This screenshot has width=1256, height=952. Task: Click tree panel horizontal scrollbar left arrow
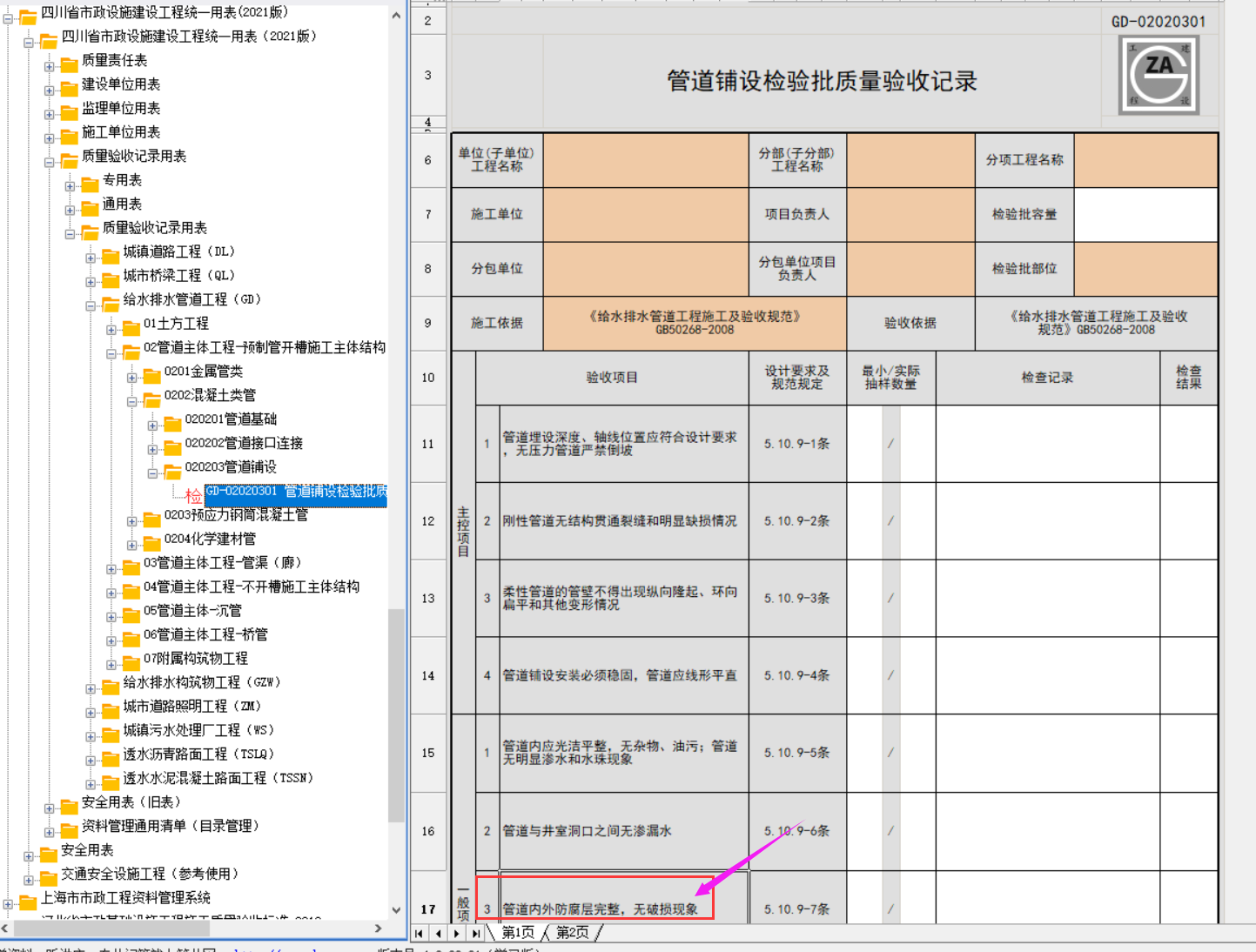[x=6, y=929]
